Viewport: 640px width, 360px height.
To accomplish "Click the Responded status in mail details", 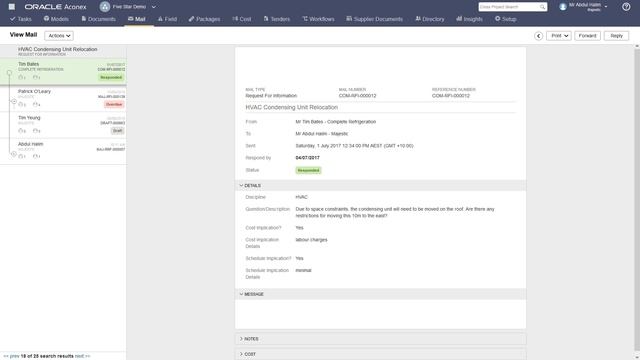I will [x=308, y=170].
